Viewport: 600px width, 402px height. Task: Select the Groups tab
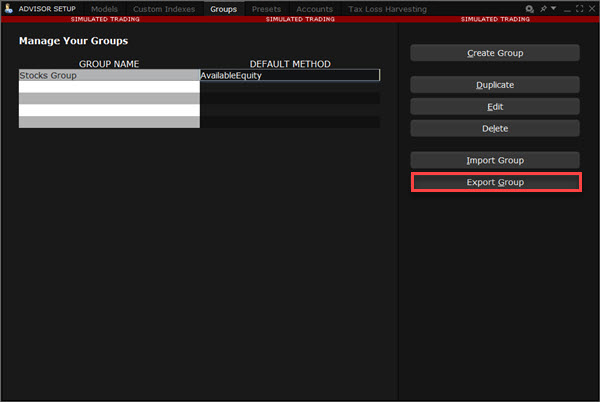(x=223, y=9)
